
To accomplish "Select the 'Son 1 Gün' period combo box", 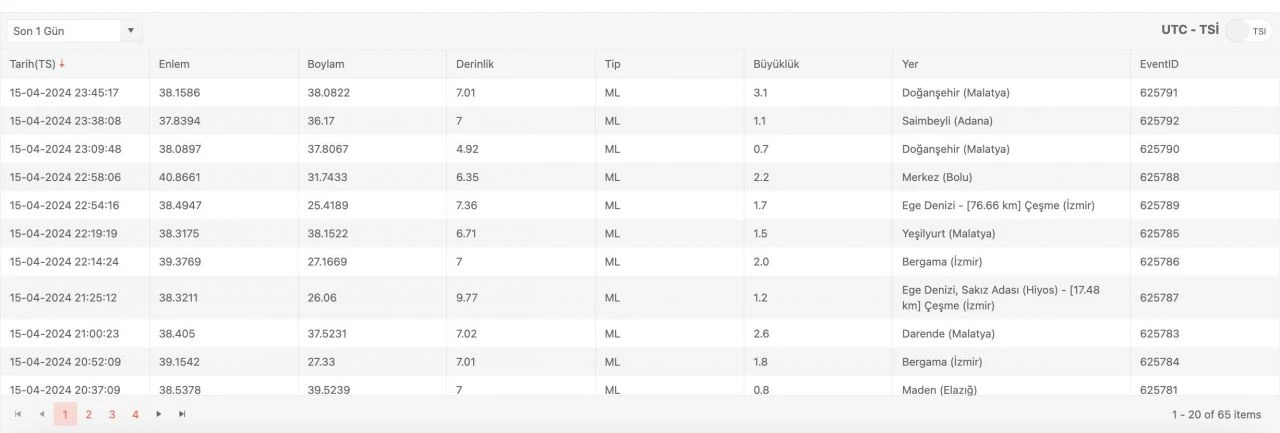I will [x=65, y=31].
